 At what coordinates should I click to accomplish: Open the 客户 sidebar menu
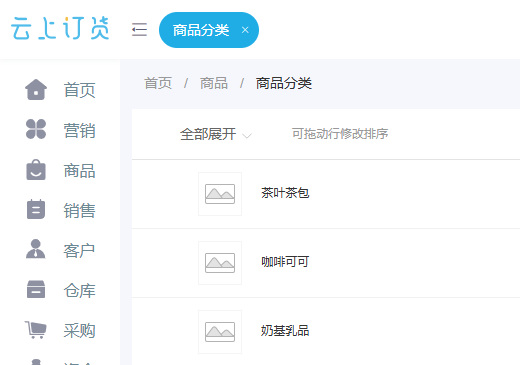(x=79, y=251)
